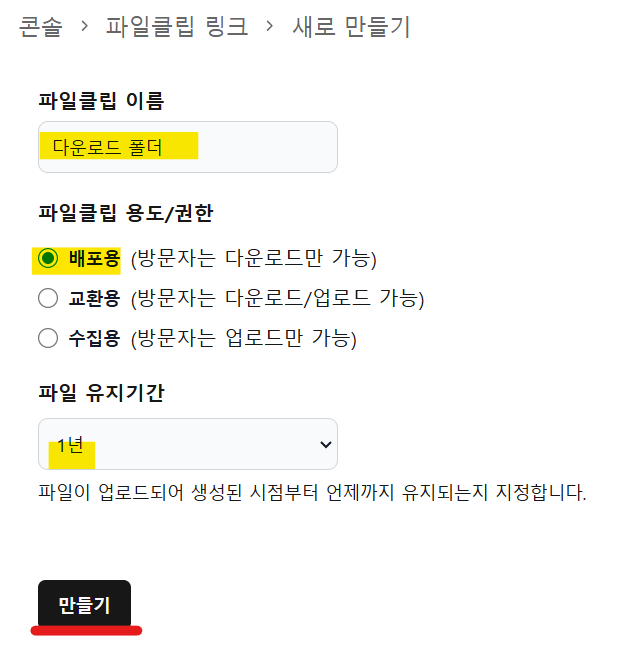This screenshot has height=655, width=636.
Task: Open the 파일 유지기간 dropdown showing 1년
Action: pyautogui.click(x=187, y=444)
